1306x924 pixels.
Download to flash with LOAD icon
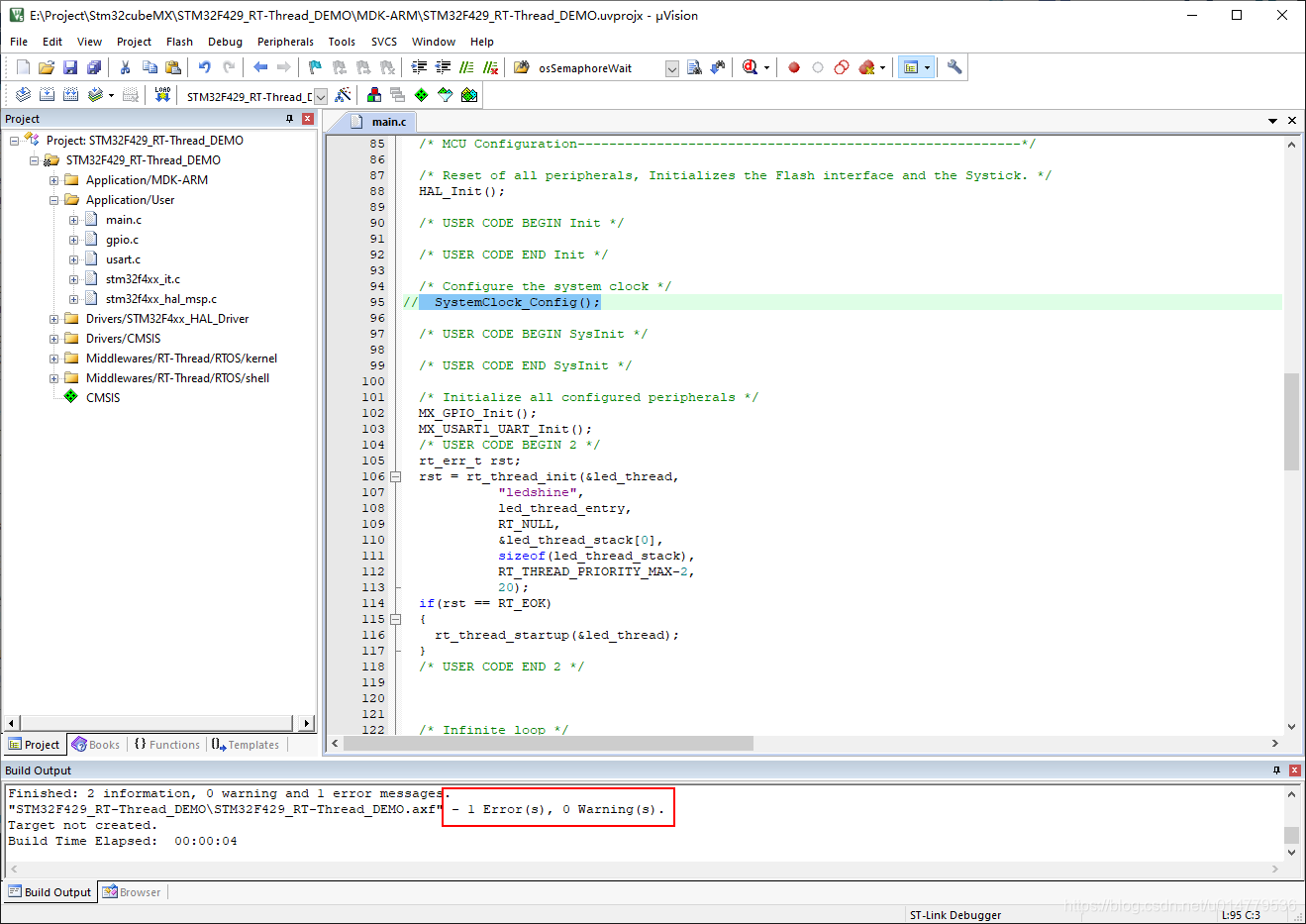coord(162,95)
